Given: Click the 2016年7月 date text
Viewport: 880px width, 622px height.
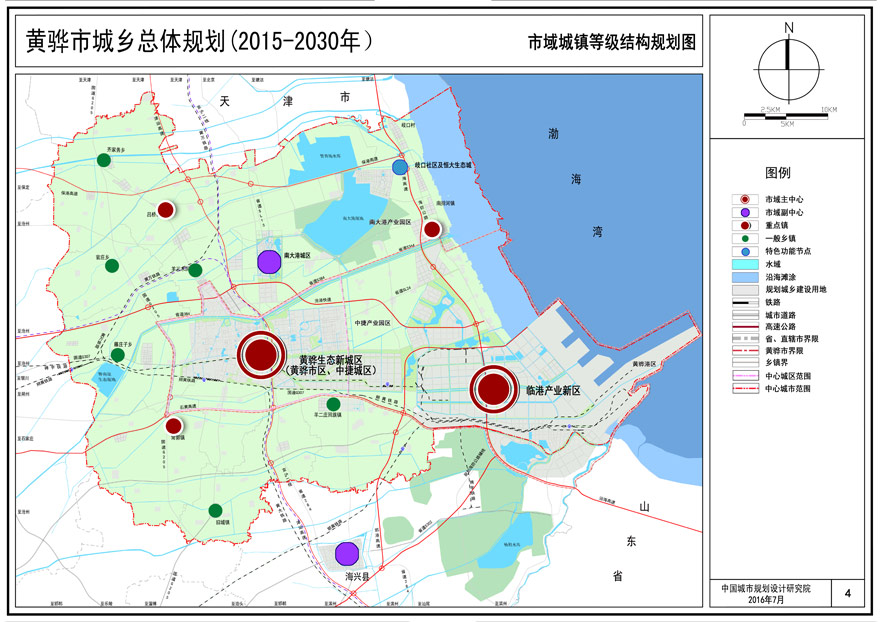Looking at the screenshot, I should [x=766, y=600].
